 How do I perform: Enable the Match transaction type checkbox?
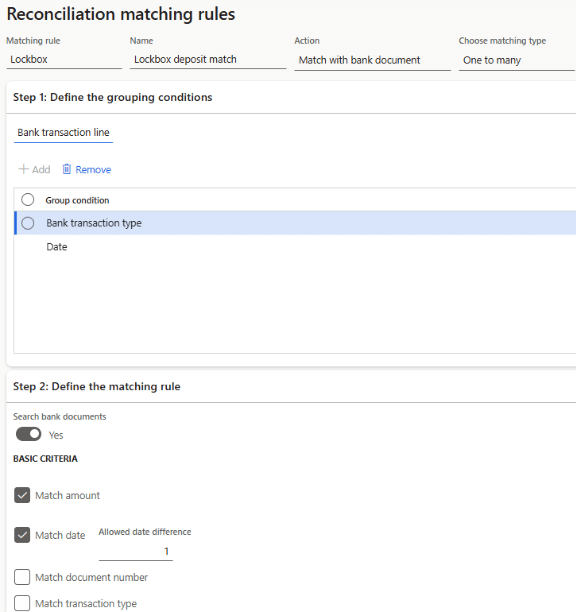22,603
